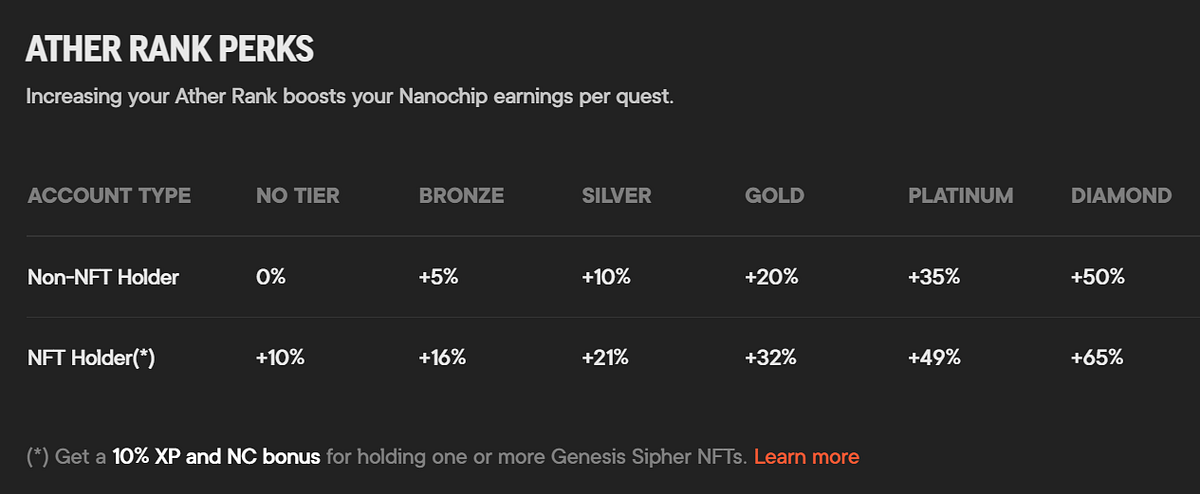Click the NFT Holder Diamond +65% value
1200x494 pixels.
(x=1097, y=357)
